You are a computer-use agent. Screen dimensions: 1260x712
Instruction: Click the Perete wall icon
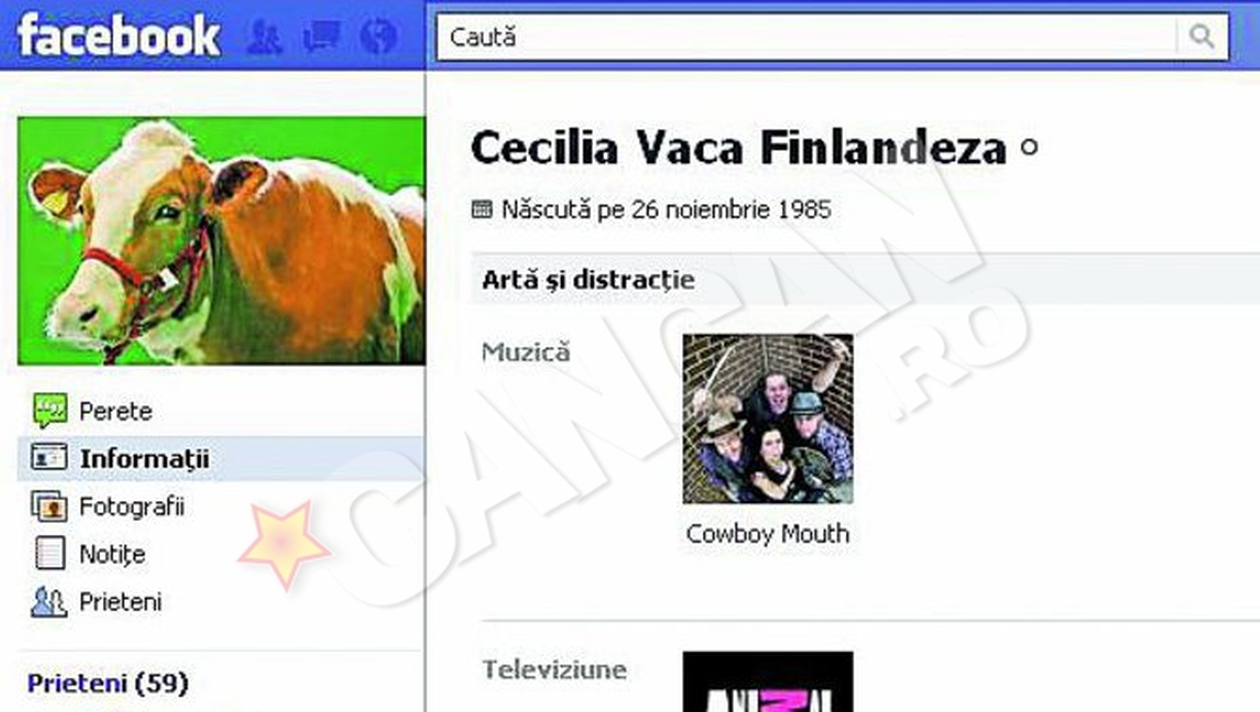tap(50, 410)
